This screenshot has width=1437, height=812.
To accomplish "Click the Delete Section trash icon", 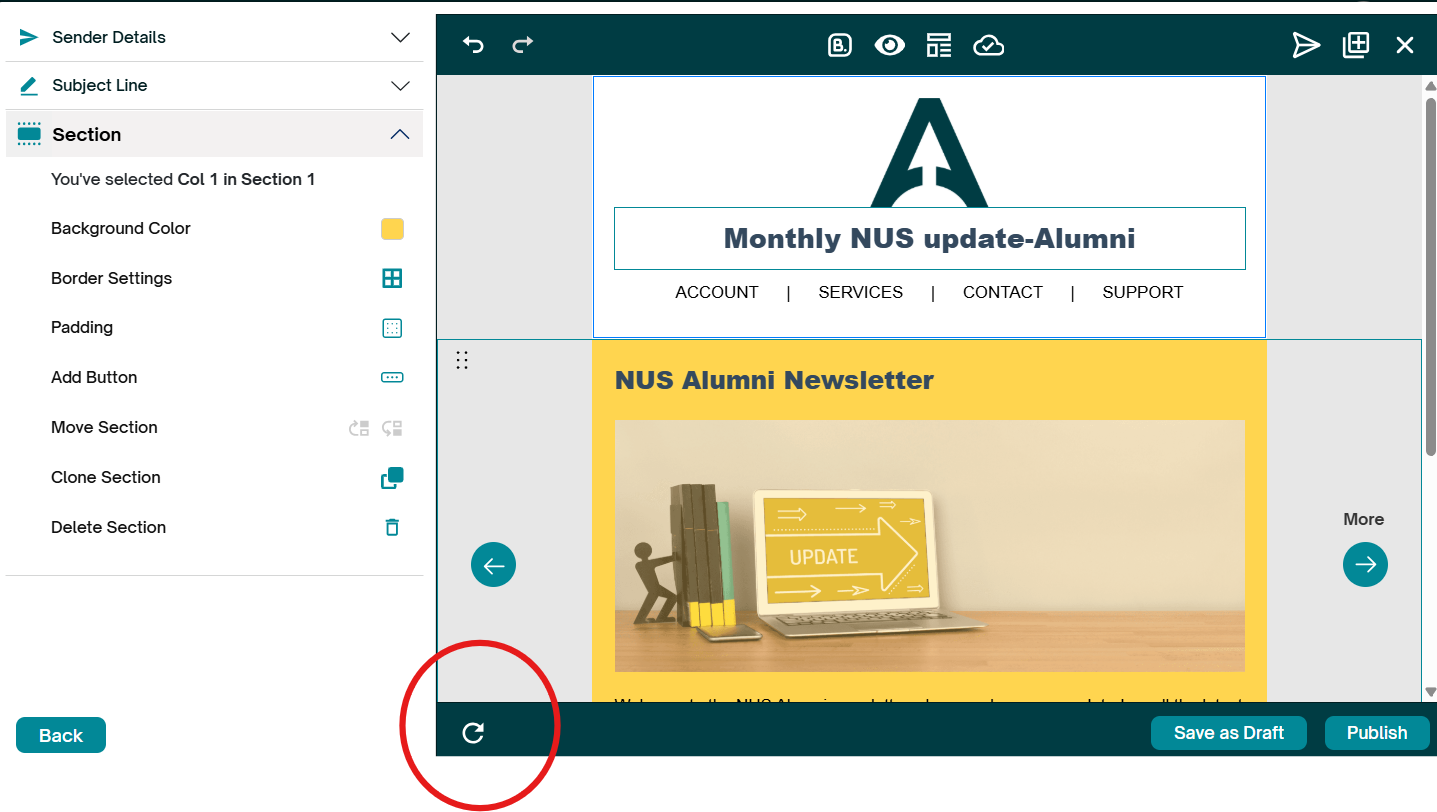I will pyautogui.click(x=392, y=527).
